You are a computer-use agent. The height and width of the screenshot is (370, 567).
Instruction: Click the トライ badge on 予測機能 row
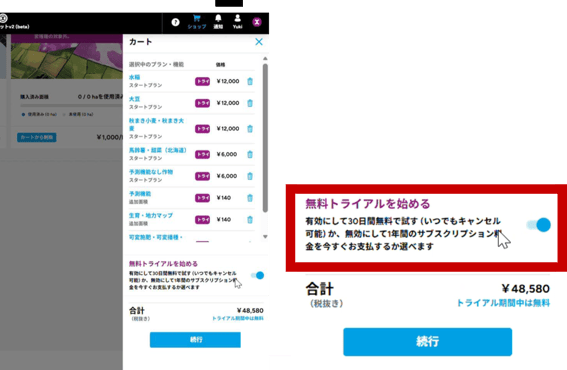[202, 198]
